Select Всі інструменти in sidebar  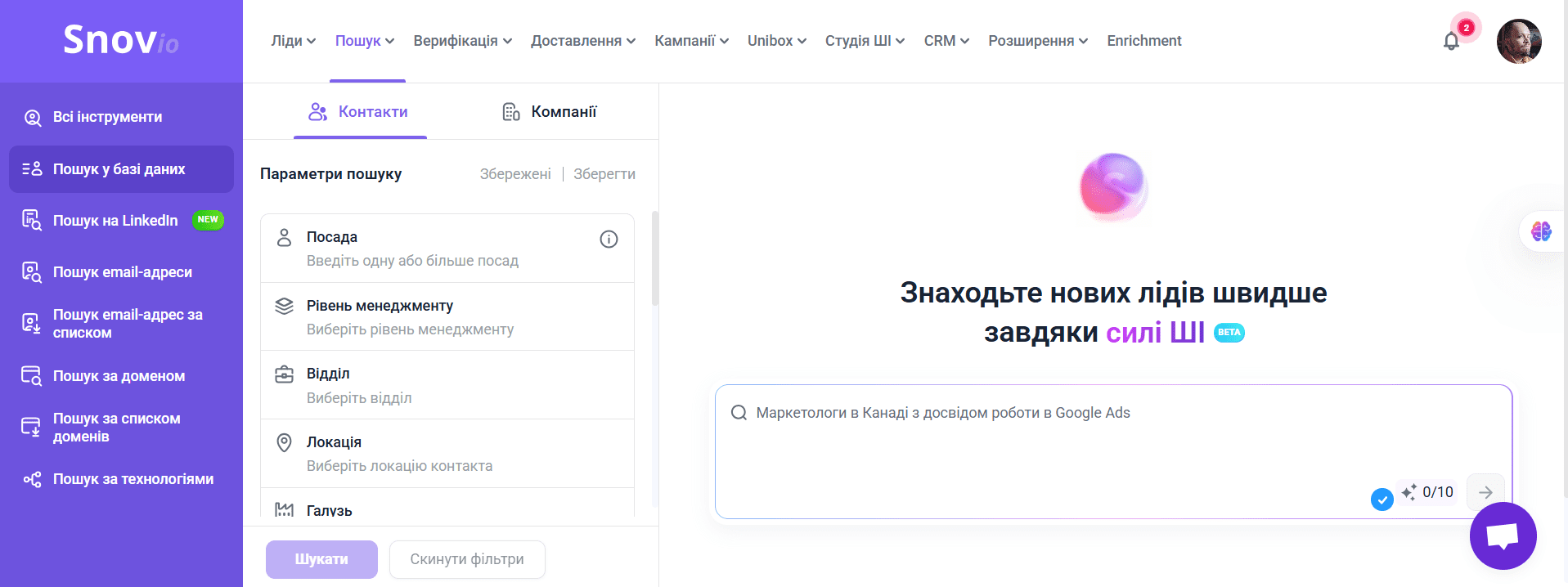pyautogui.click(x=121, y=118)
